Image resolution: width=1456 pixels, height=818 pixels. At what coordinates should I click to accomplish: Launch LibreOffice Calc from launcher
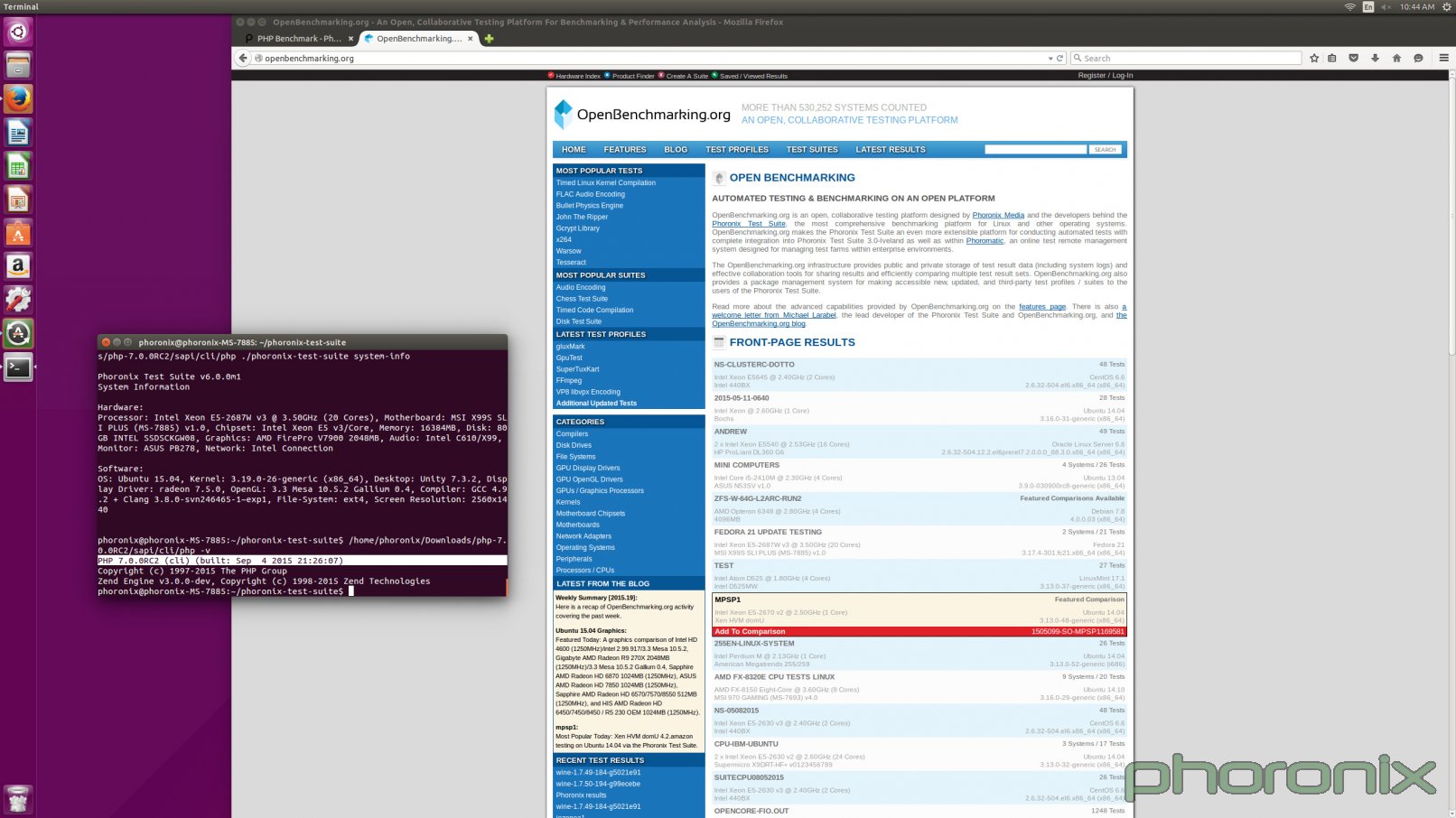pos(18,166)
